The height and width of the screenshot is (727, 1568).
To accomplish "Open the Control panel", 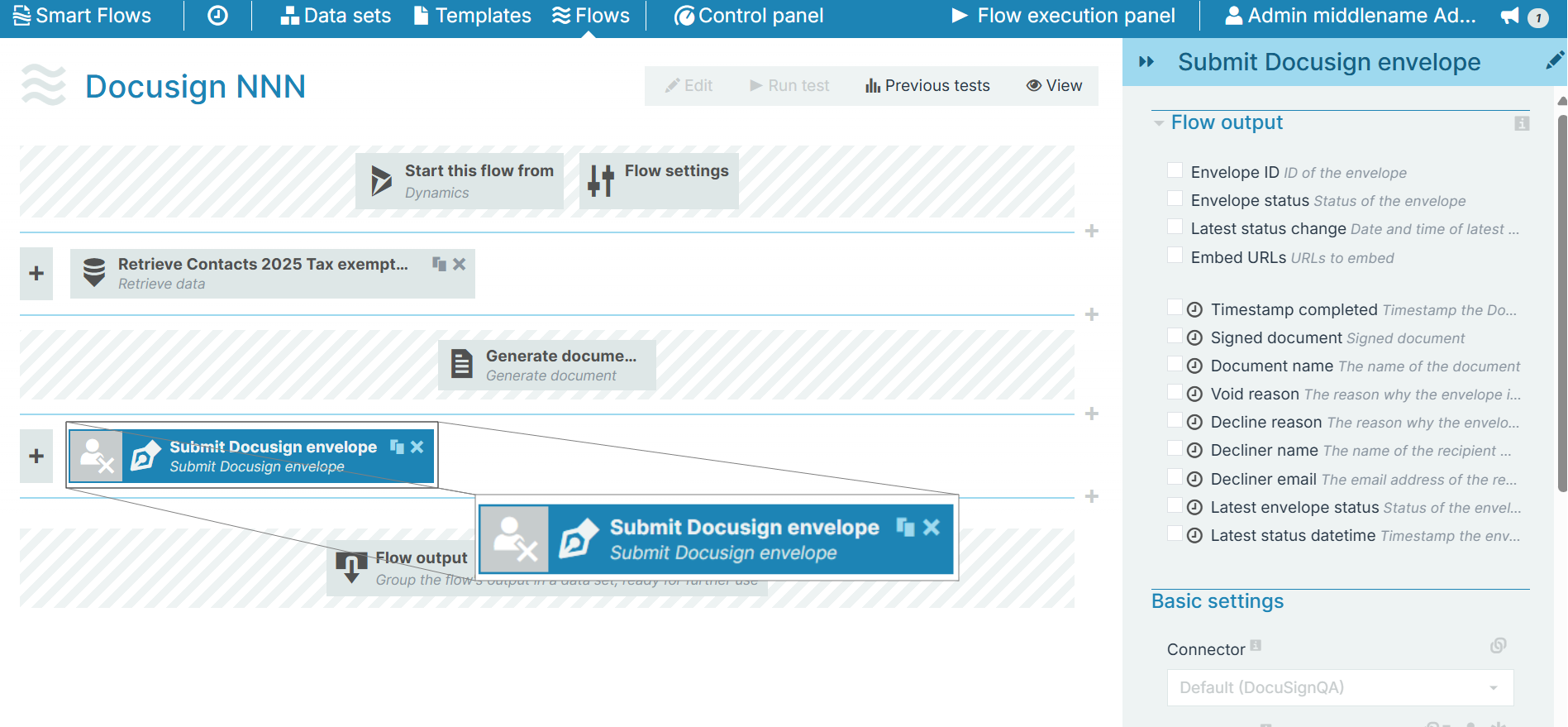I will point(749,16).
